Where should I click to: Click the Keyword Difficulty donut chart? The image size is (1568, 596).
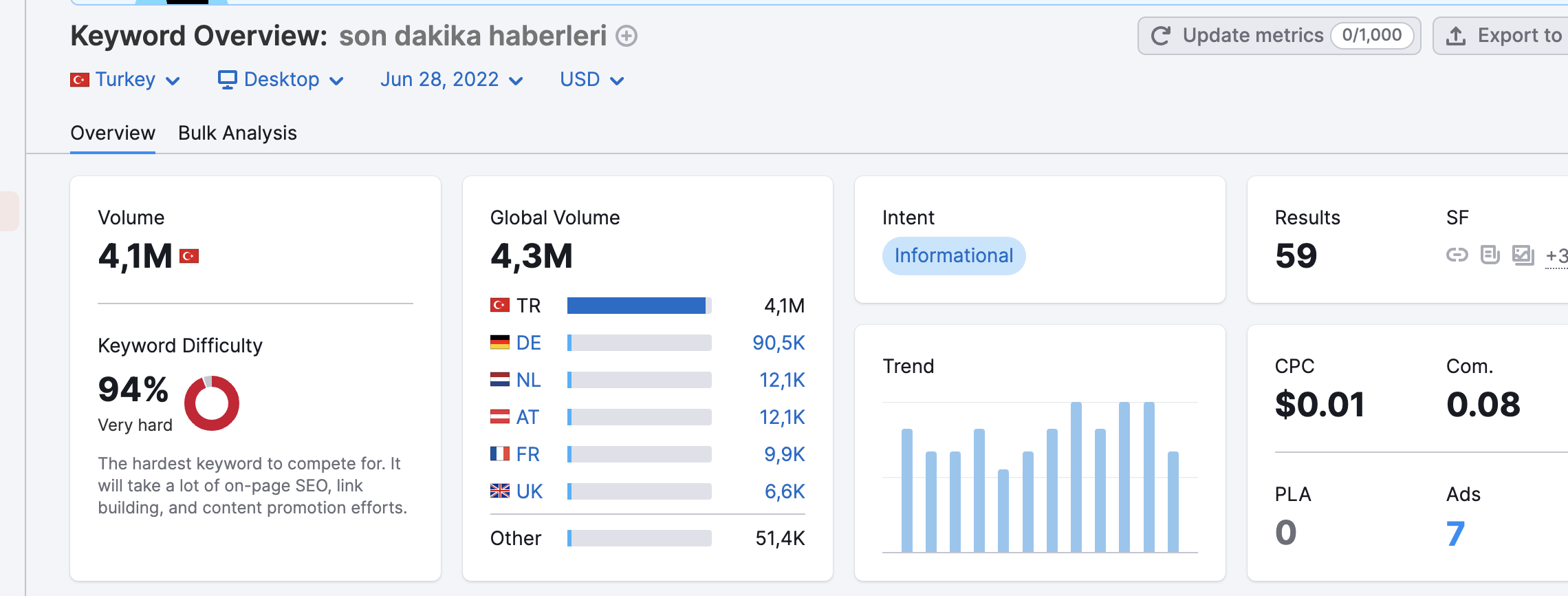pos(212,403)
